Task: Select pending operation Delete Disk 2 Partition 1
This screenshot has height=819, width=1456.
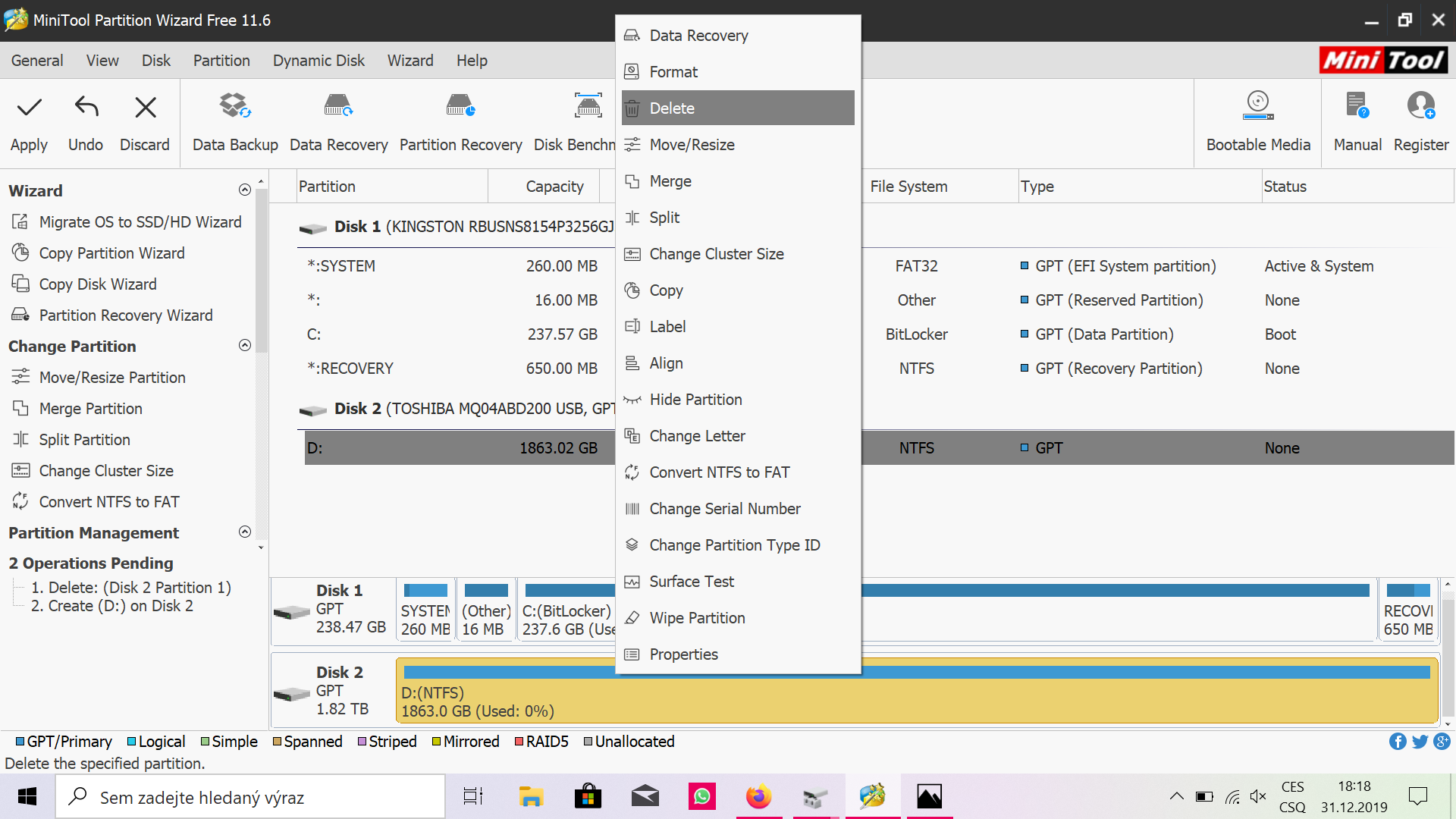Action: click(x=130, y=588)
